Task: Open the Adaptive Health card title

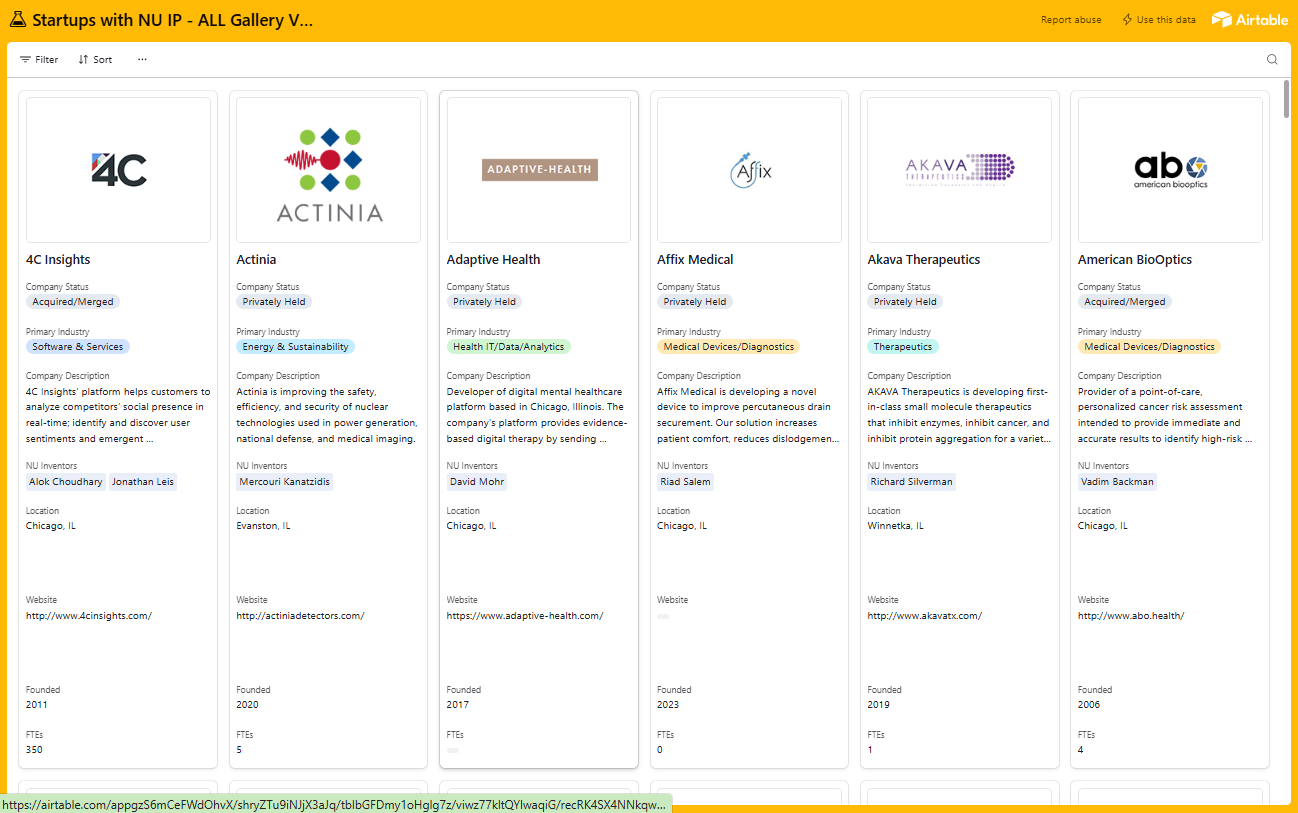Action: tap(493, 260)
